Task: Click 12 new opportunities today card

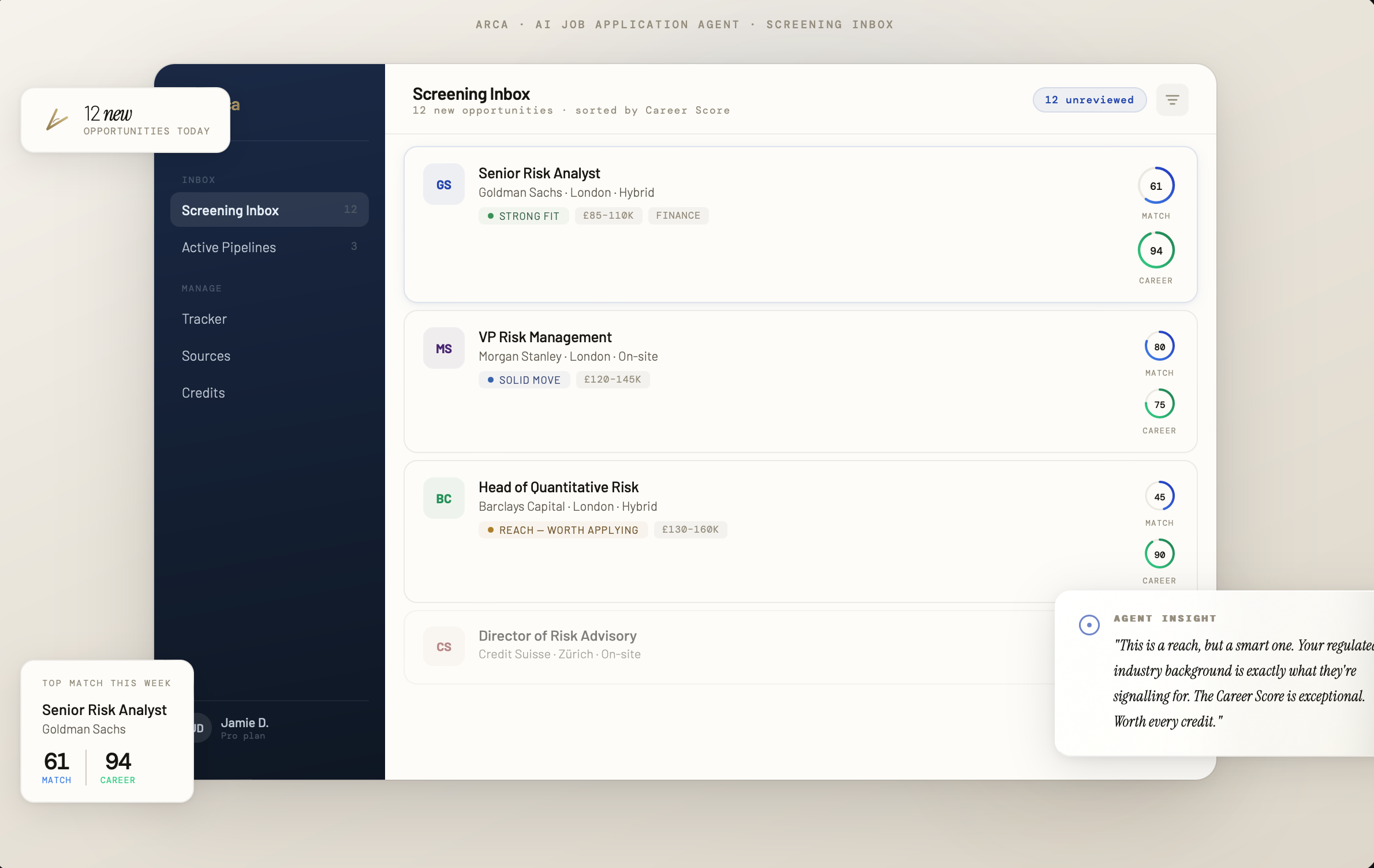Action: pyautogui.click(x=125, y=120)
